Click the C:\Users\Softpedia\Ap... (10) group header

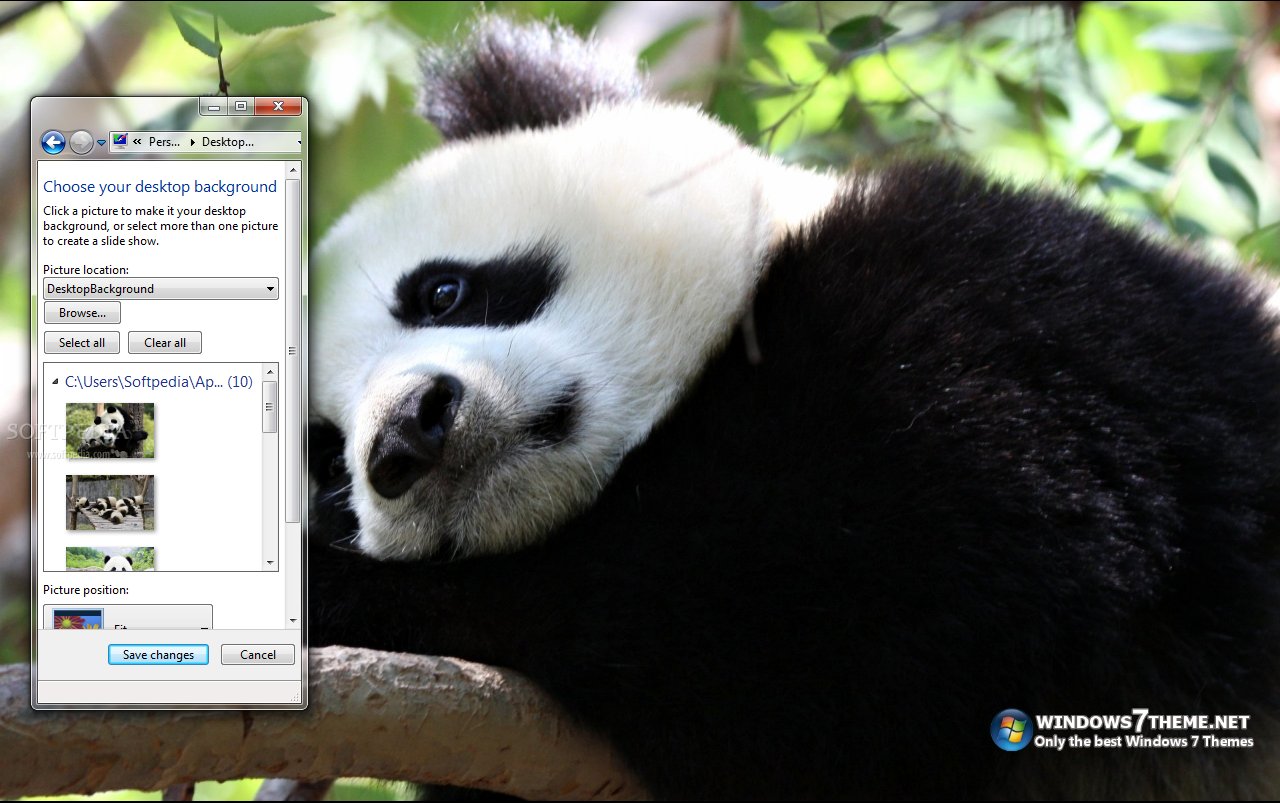tap(158, 382)
